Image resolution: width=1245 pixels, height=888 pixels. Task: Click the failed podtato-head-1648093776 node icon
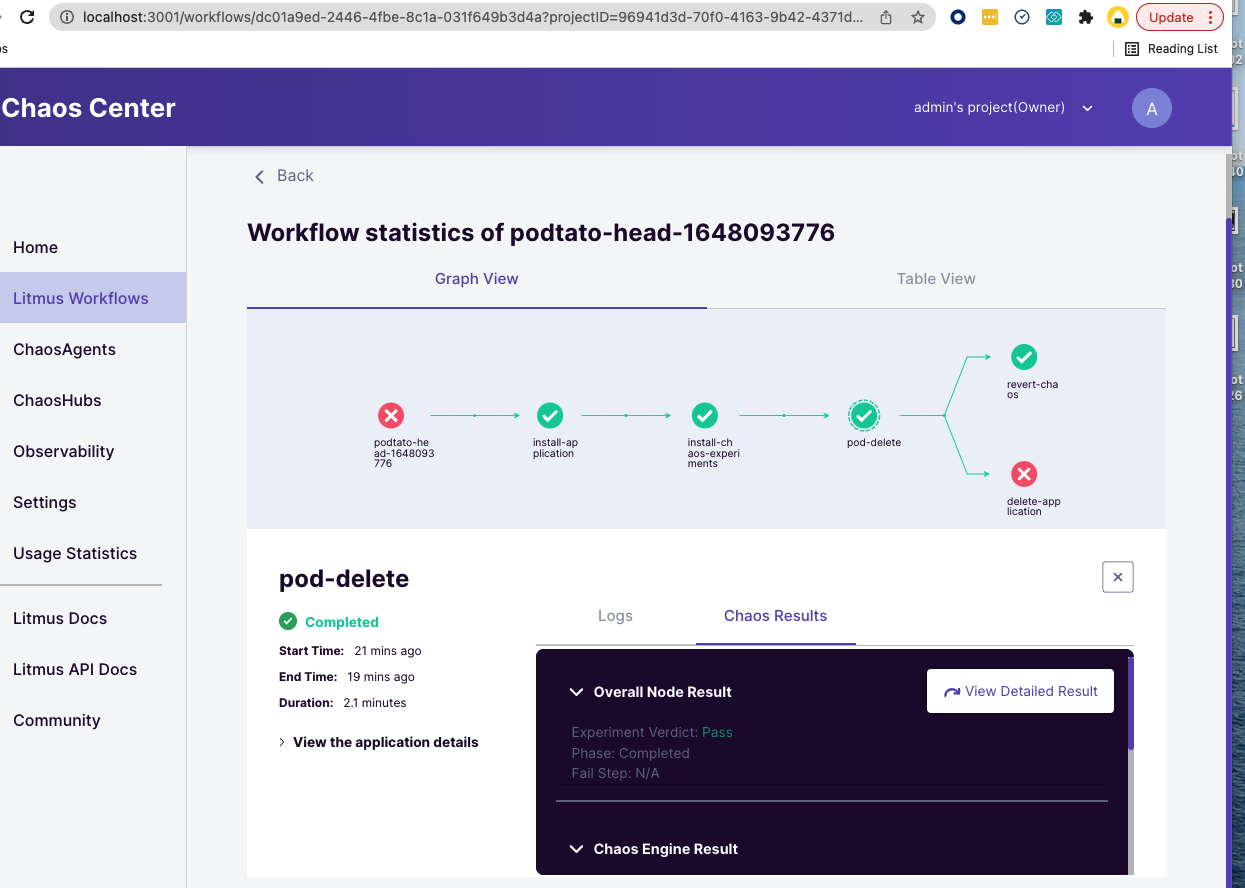(391, 415)
